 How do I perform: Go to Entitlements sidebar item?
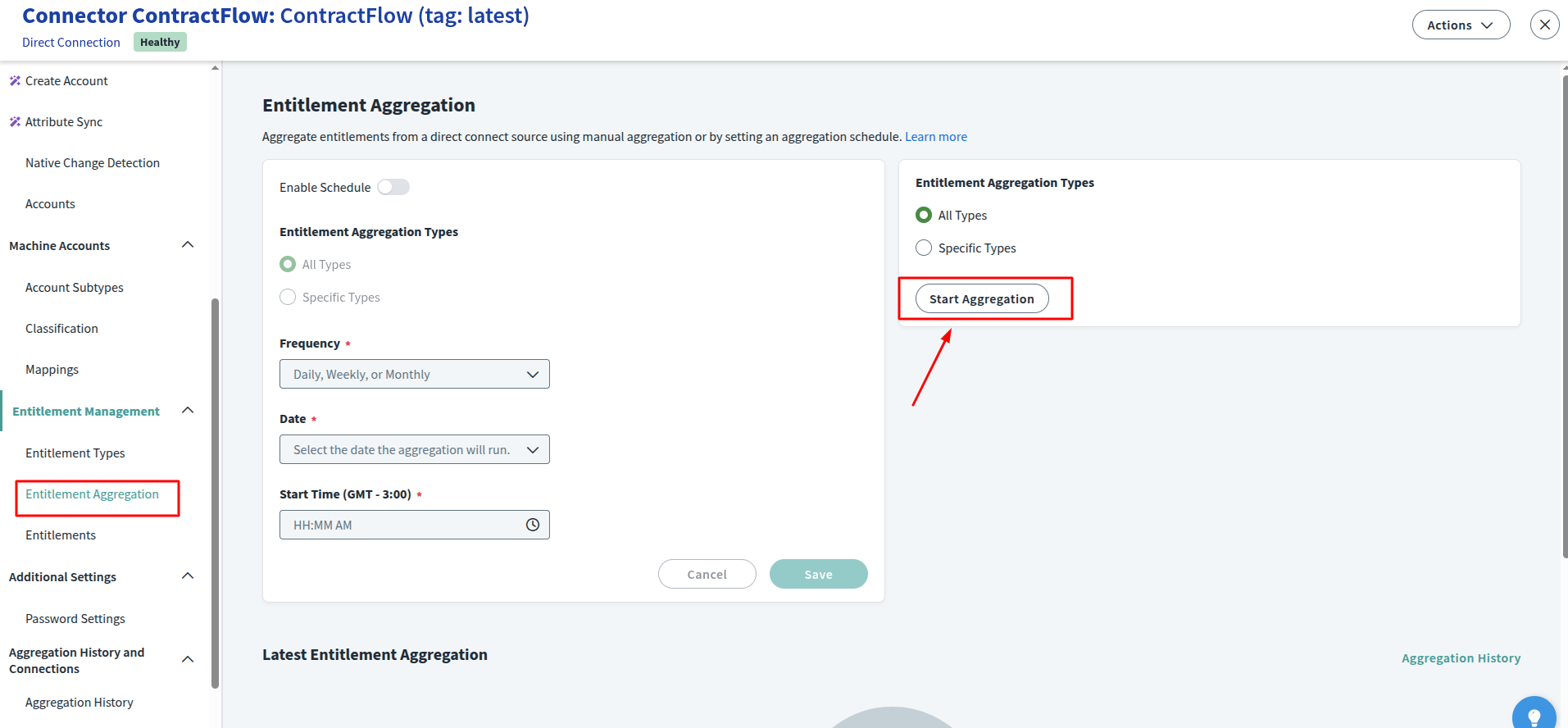[61, 535]
